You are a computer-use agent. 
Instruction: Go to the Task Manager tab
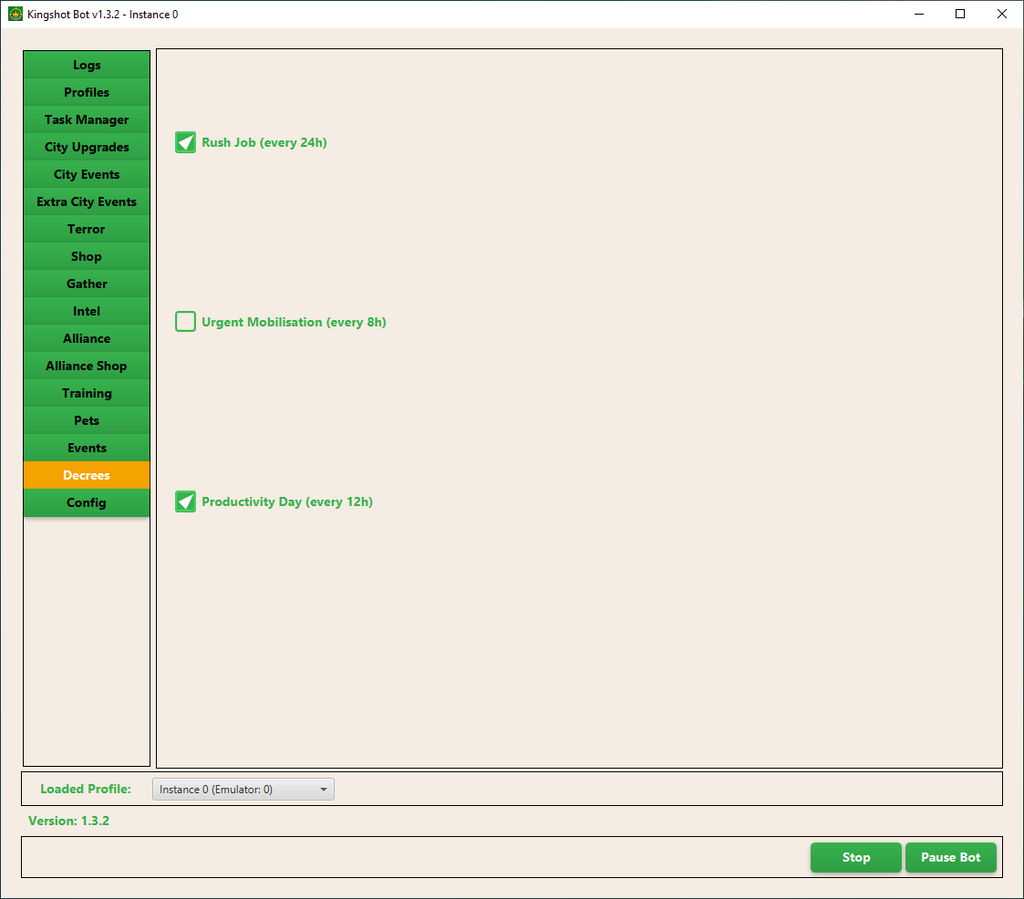(87, 120)
